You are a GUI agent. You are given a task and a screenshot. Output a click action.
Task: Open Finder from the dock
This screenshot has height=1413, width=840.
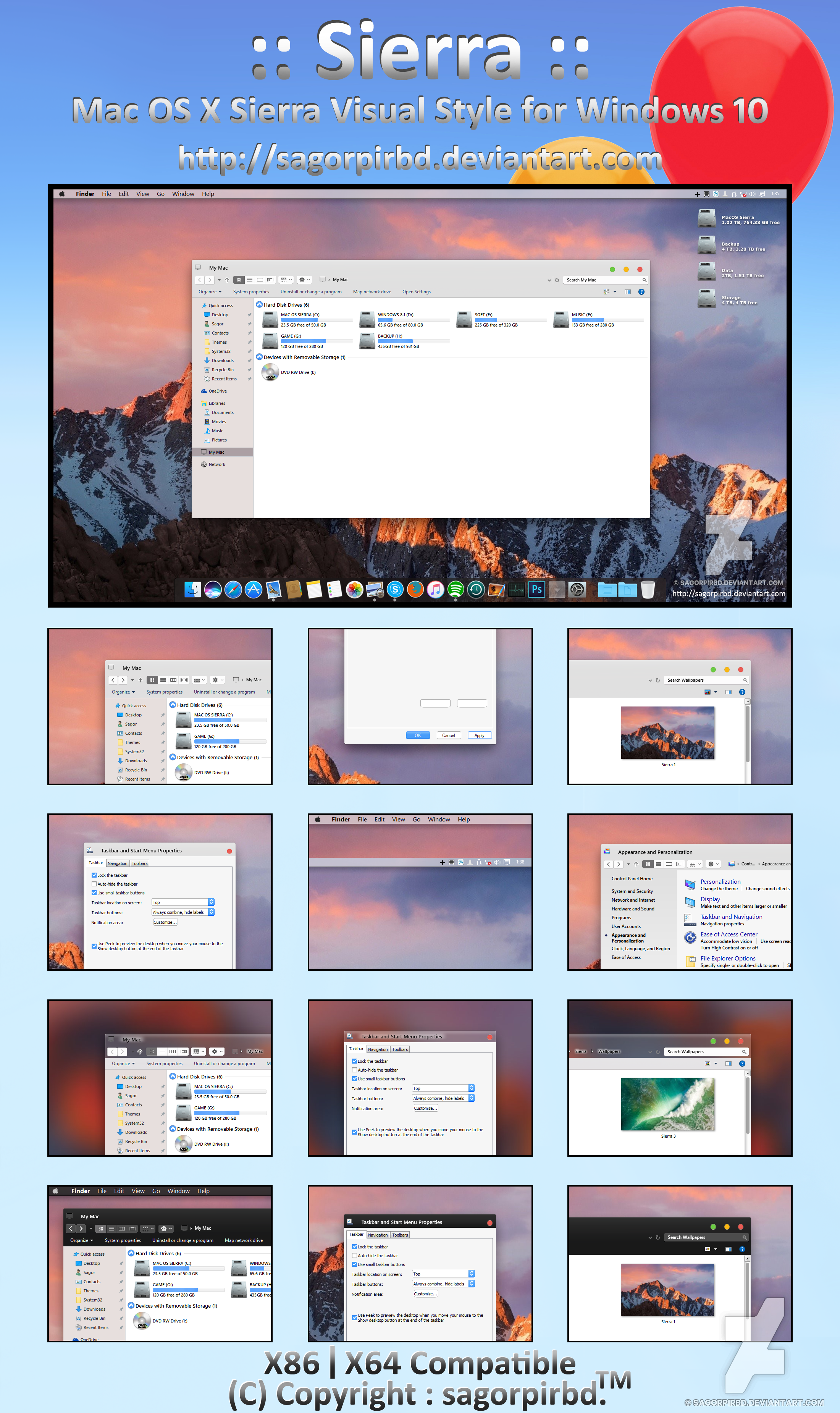tap(192, 589)
